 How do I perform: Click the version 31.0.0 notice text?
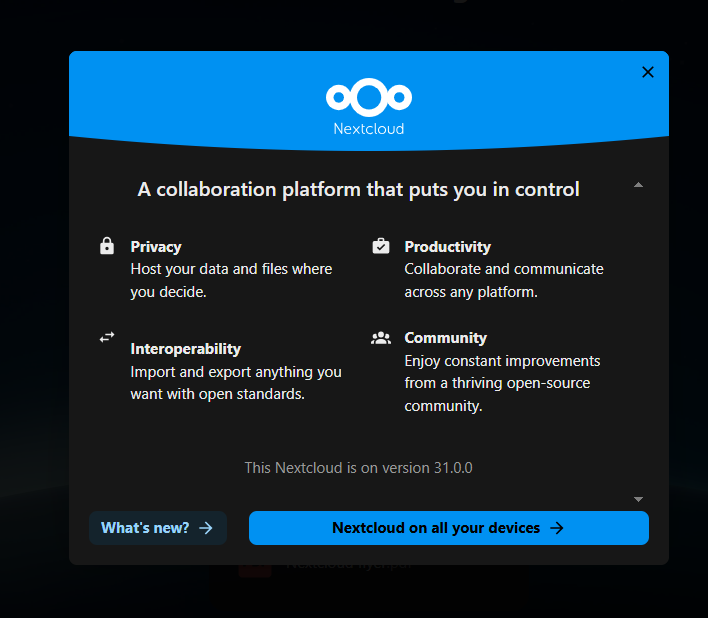pos(359,468)
